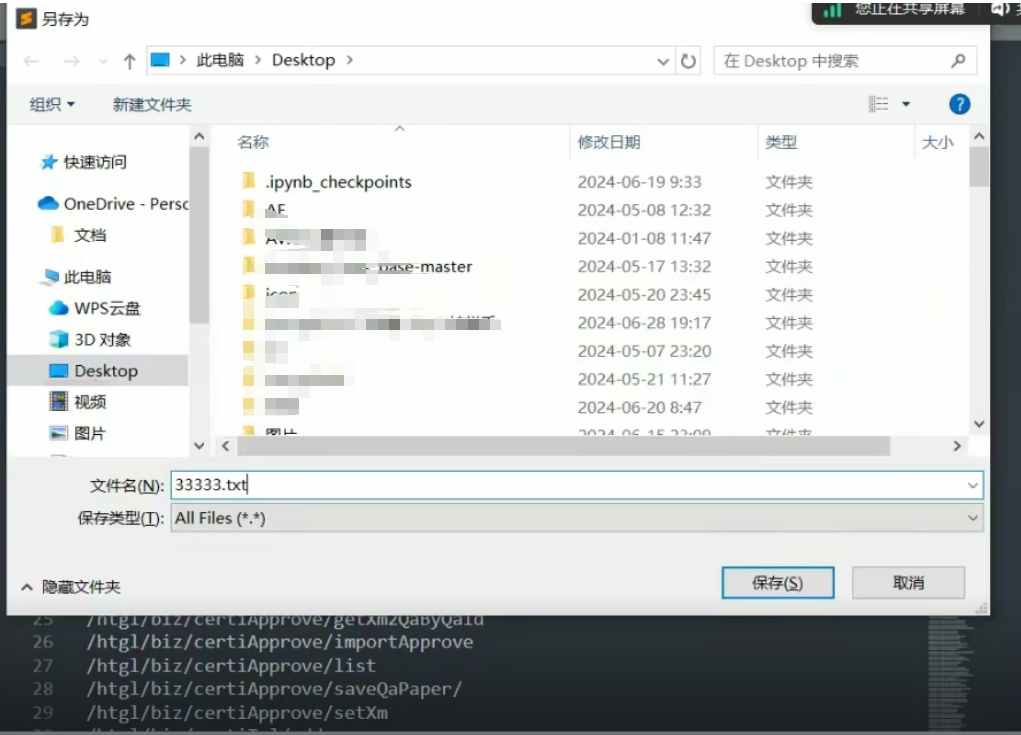Click the 取消 button
Image resolution: width=1021 pixels, height=735 pixels.
[908, 583]
